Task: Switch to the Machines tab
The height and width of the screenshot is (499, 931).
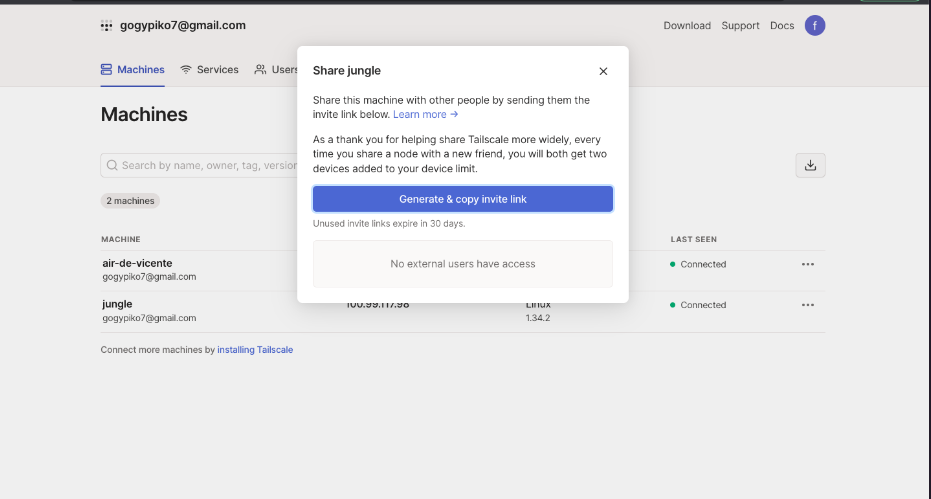Action: [x=132, y=70]
